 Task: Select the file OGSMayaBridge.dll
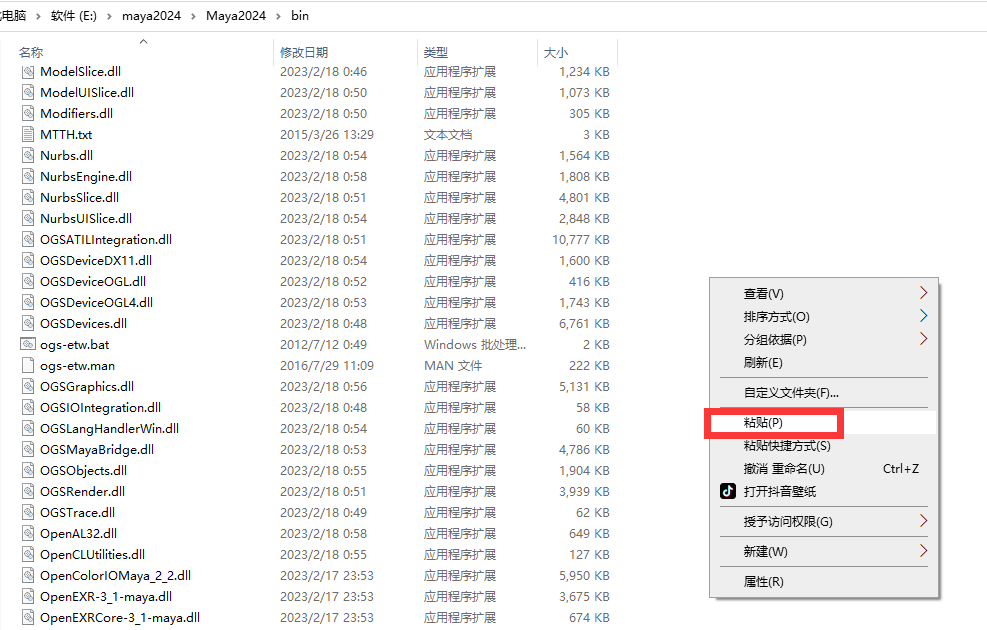(97, 449)
